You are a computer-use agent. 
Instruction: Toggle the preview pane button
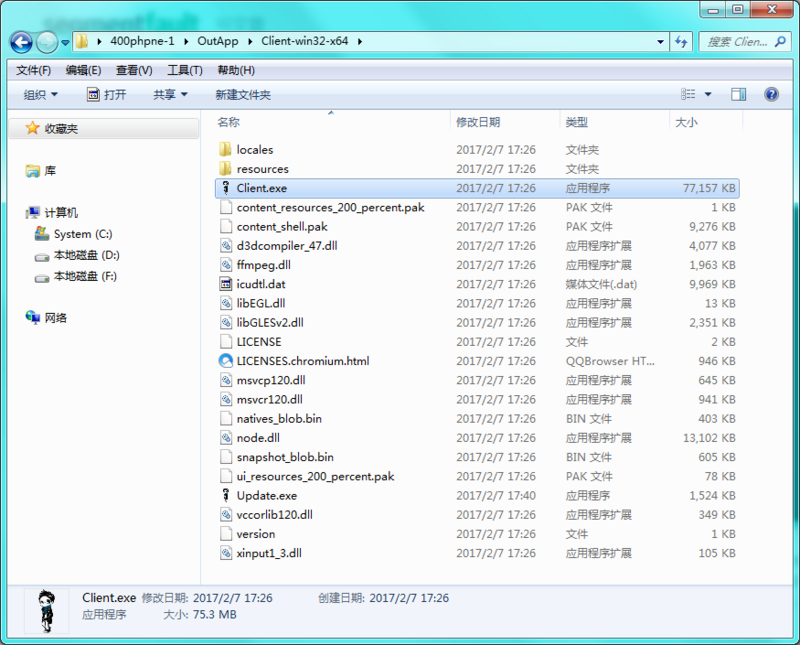point(737,93)
